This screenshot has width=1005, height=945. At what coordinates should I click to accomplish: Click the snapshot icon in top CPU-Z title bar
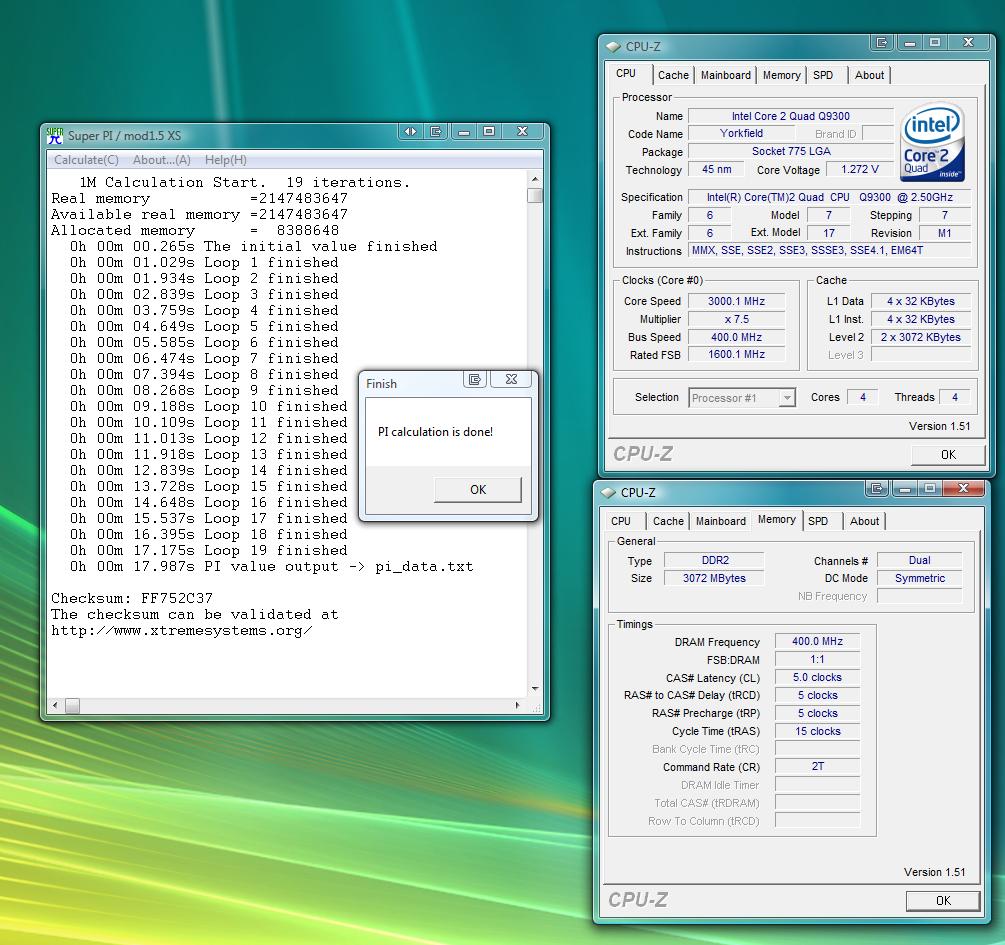(x=882, y=42)
